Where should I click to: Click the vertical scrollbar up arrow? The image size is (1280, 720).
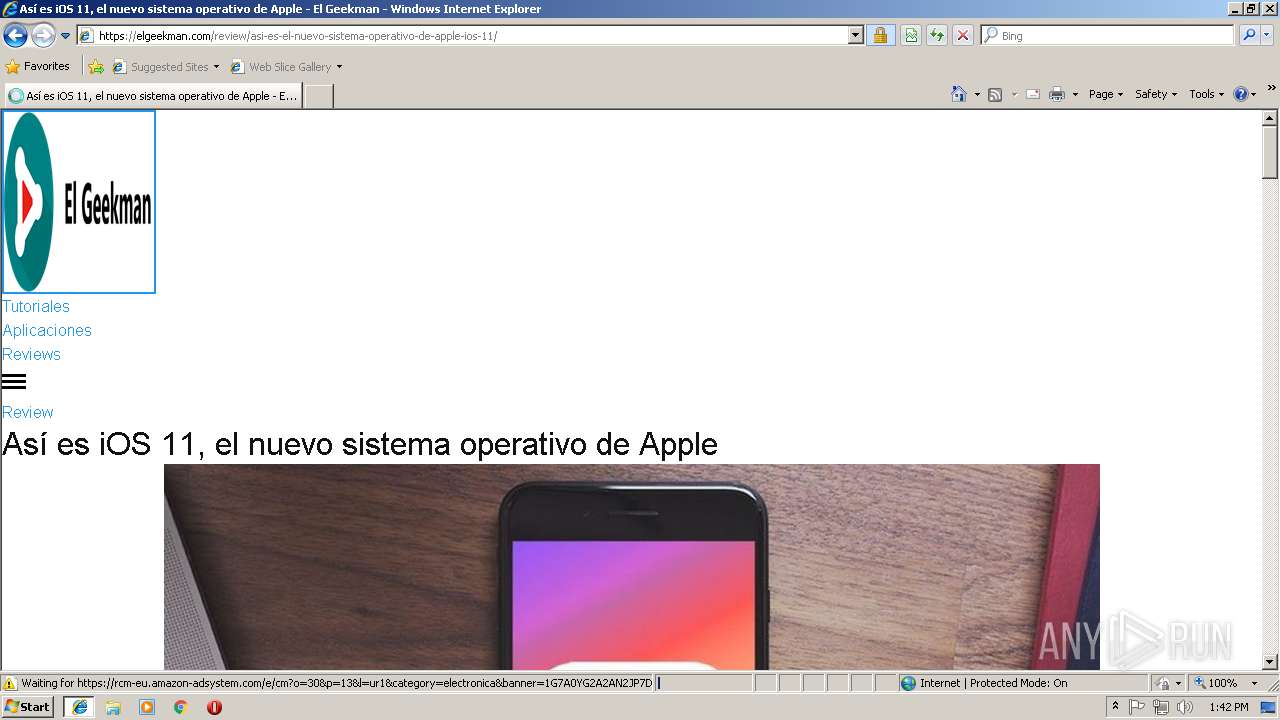(x=1270, y=118)
